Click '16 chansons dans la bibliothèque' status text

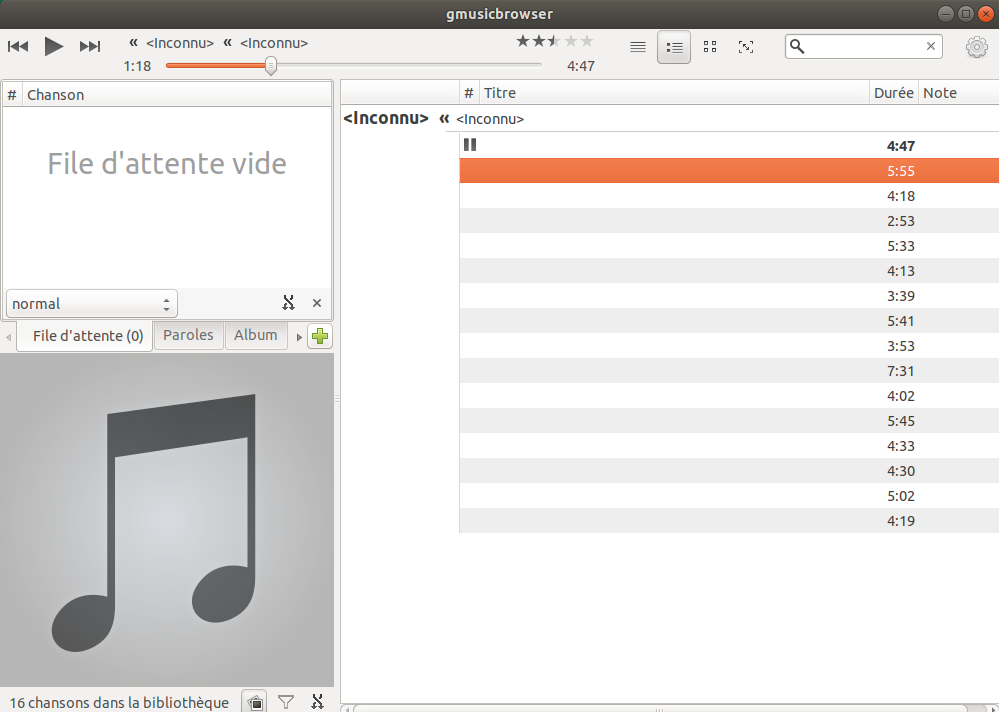[x=119, y=703]
